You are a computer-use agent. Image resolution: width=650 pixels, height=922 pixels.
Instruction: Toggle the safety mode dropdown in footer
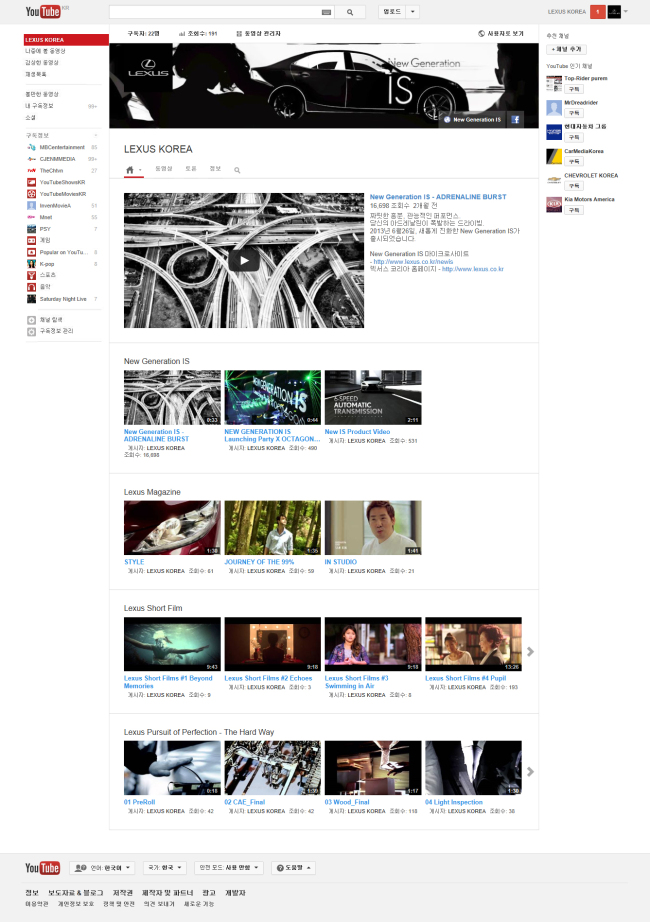coord(228,867)
